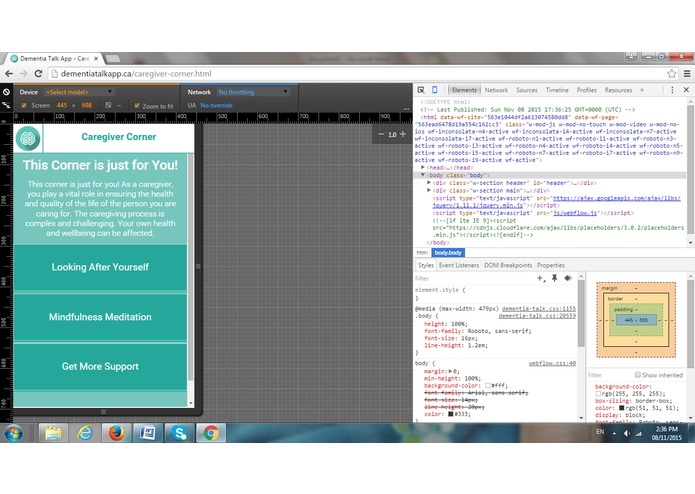The image size is (695, 494).
Task: Select the Styles sub-tab
Action: (x=426, y=265)
